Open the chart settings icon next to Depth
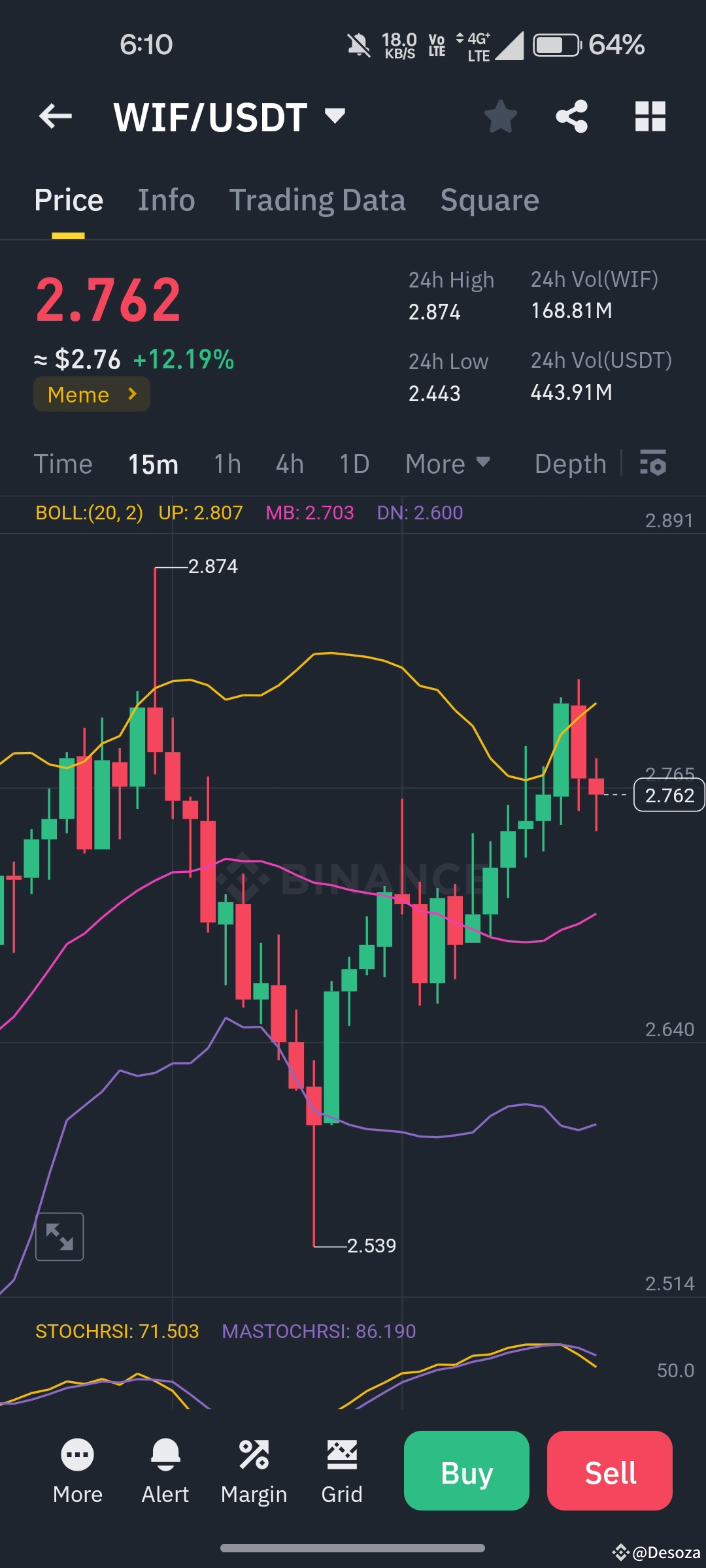Viewport: 706px width, 1568px height. 652,463
